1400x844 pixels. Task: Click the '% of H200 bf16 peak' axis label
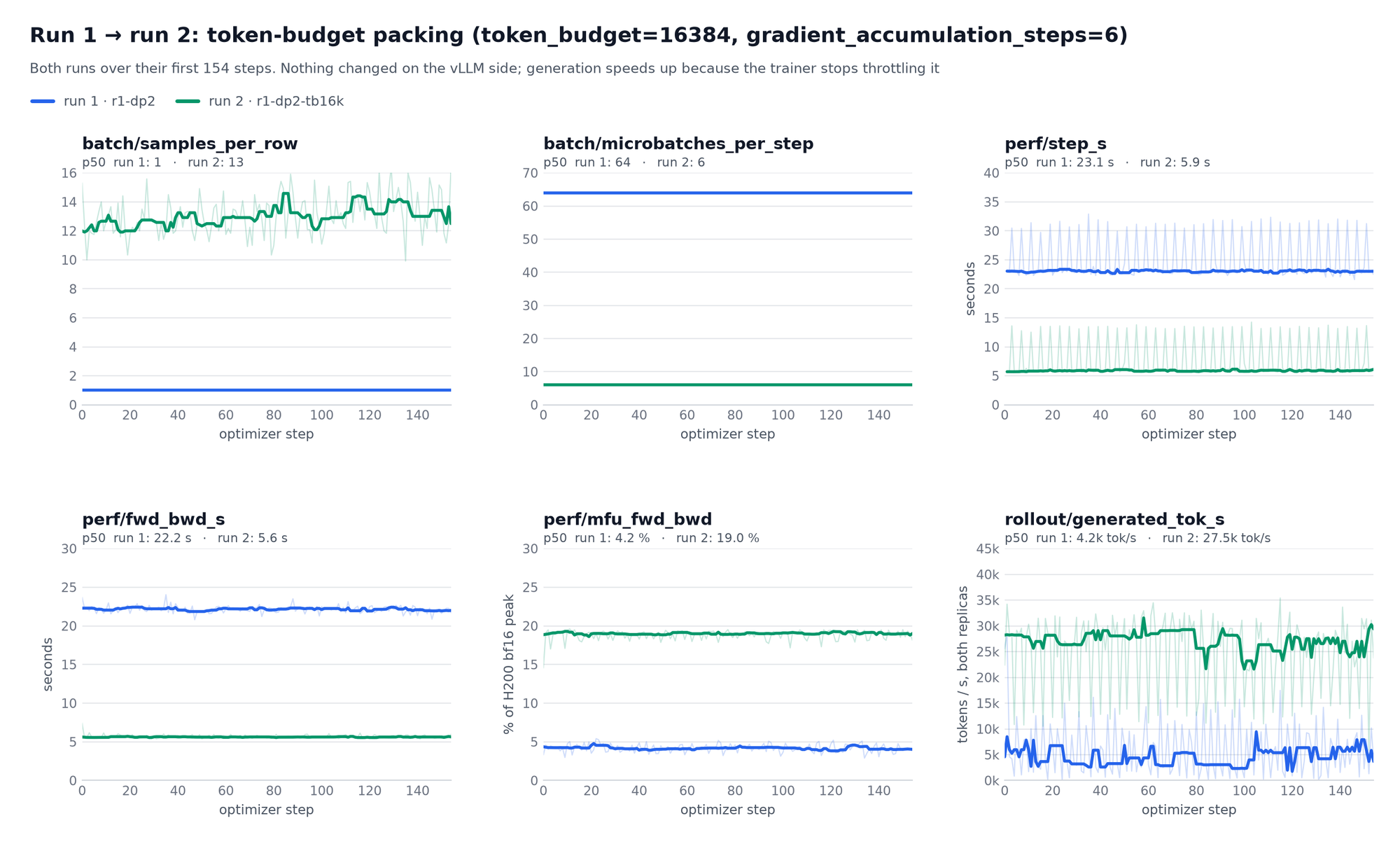[509, 664]
